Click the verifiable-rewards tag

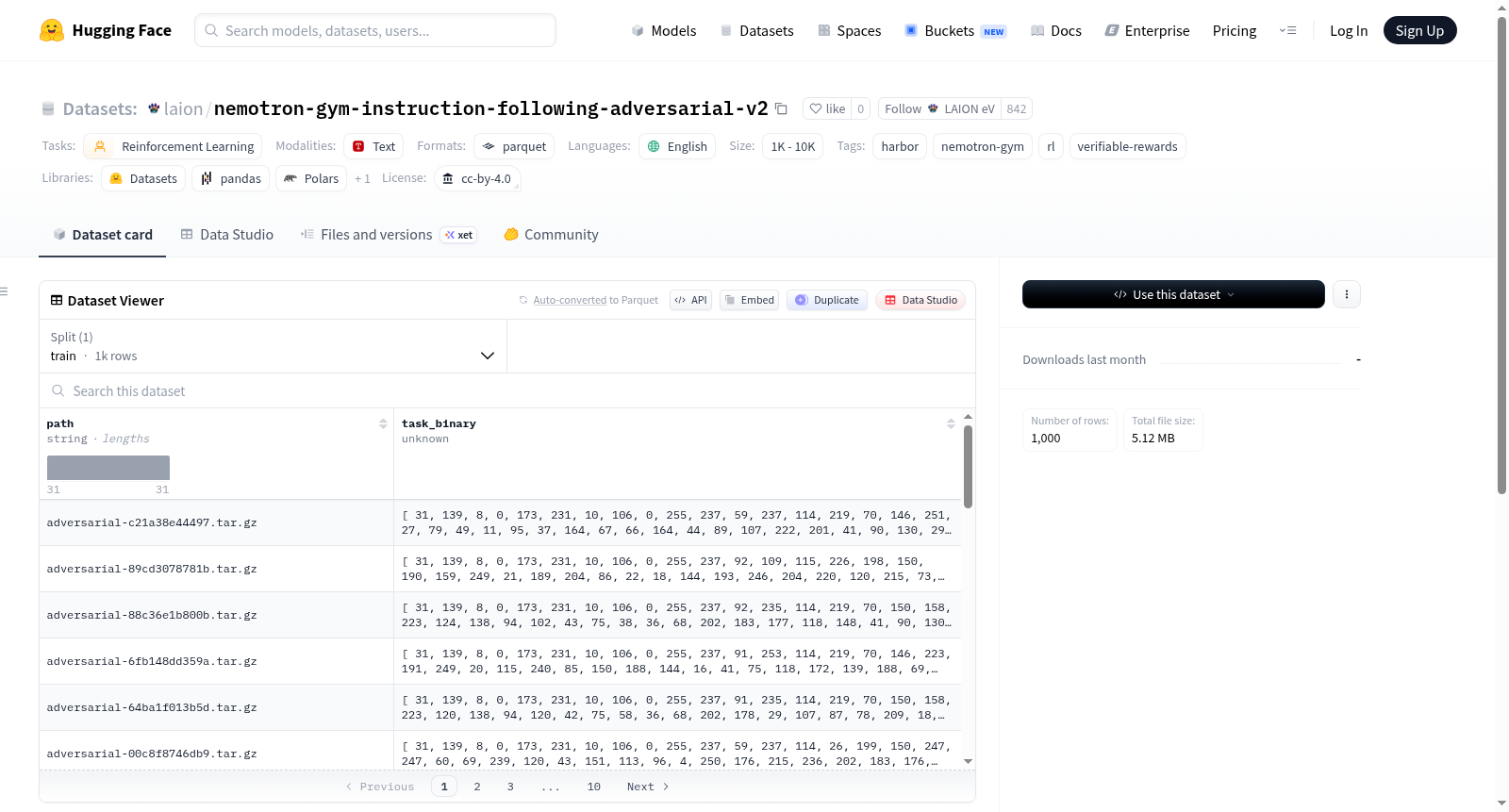pos(1127,146)
